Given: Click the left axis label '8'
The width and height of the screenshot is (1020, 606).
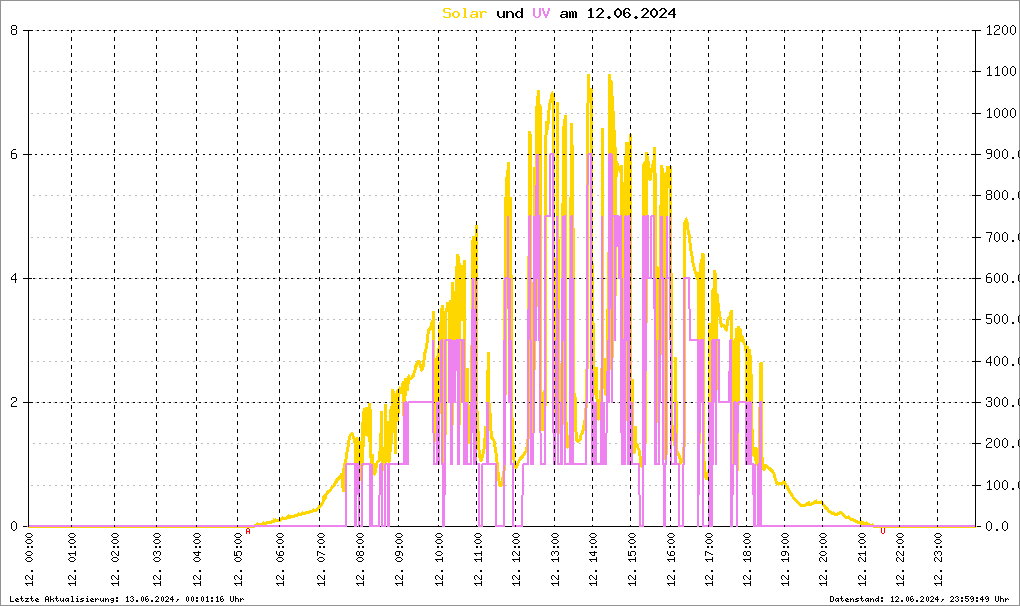Looking at the screenshot, I should point(14,30).
